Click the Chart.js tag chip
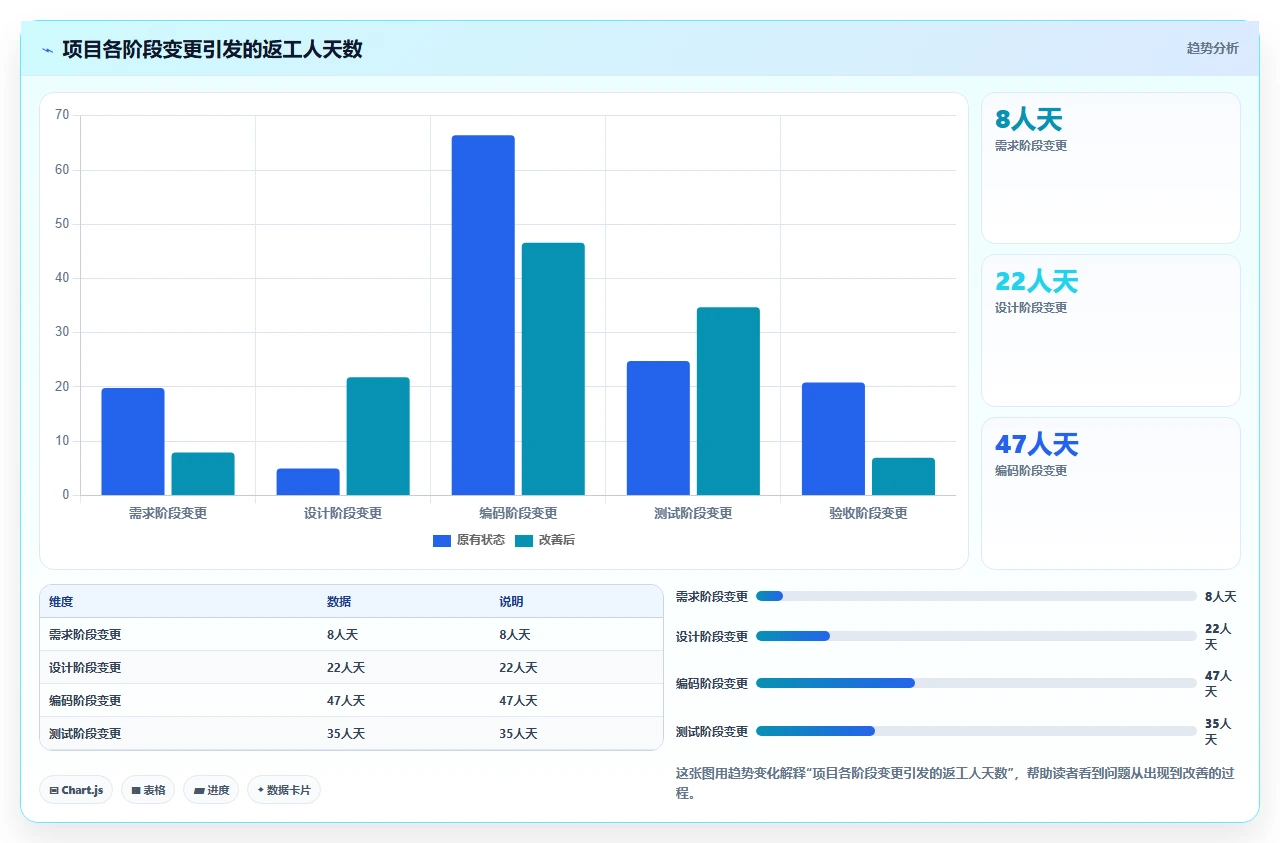 (77, 790)
